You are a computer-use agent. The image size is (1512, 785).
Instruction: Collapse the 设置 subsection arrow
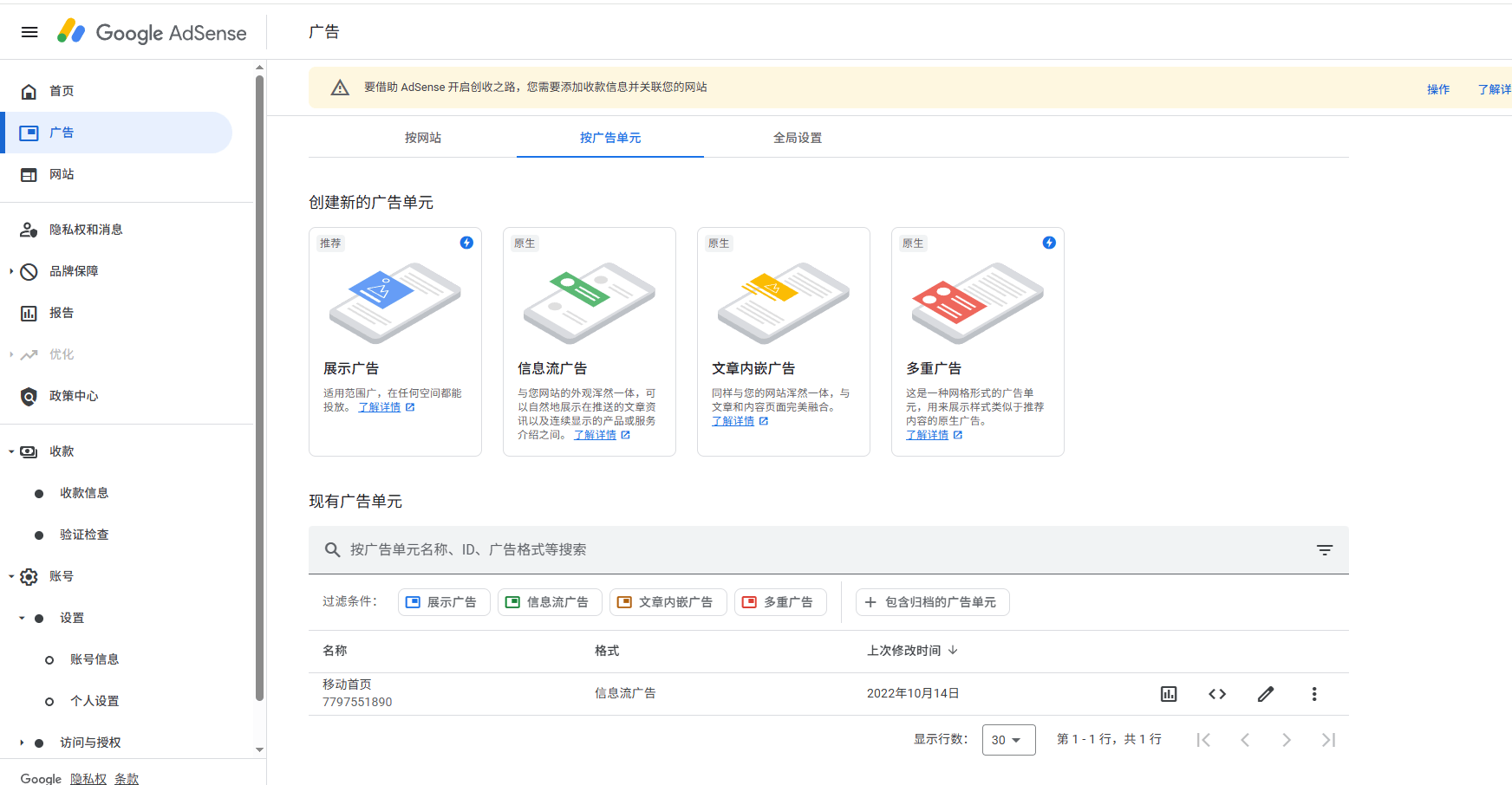coord(22,618)
